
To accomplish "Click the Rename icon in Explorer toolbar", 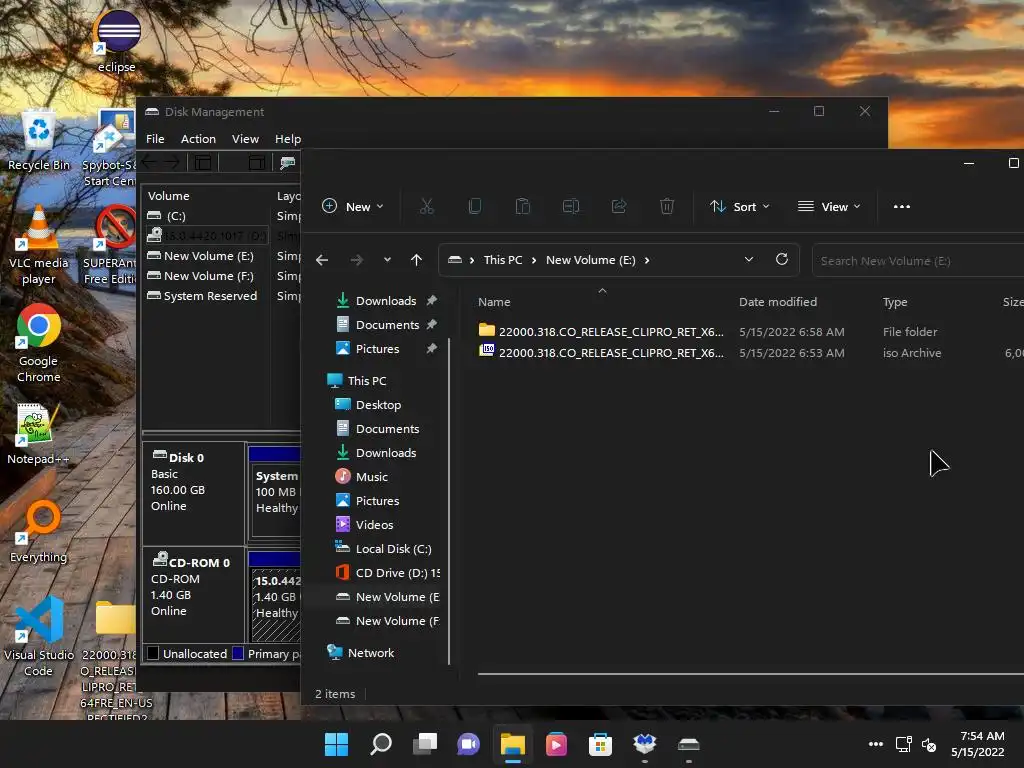I will tap(571, 206).
